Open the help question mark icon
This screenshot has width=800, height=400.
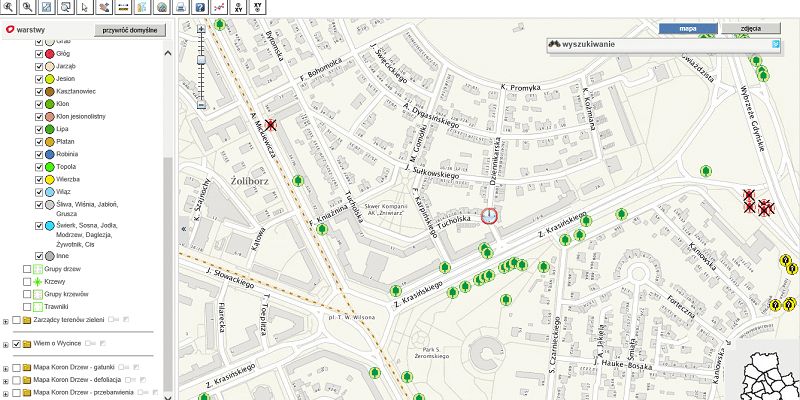tap(200, 7)
